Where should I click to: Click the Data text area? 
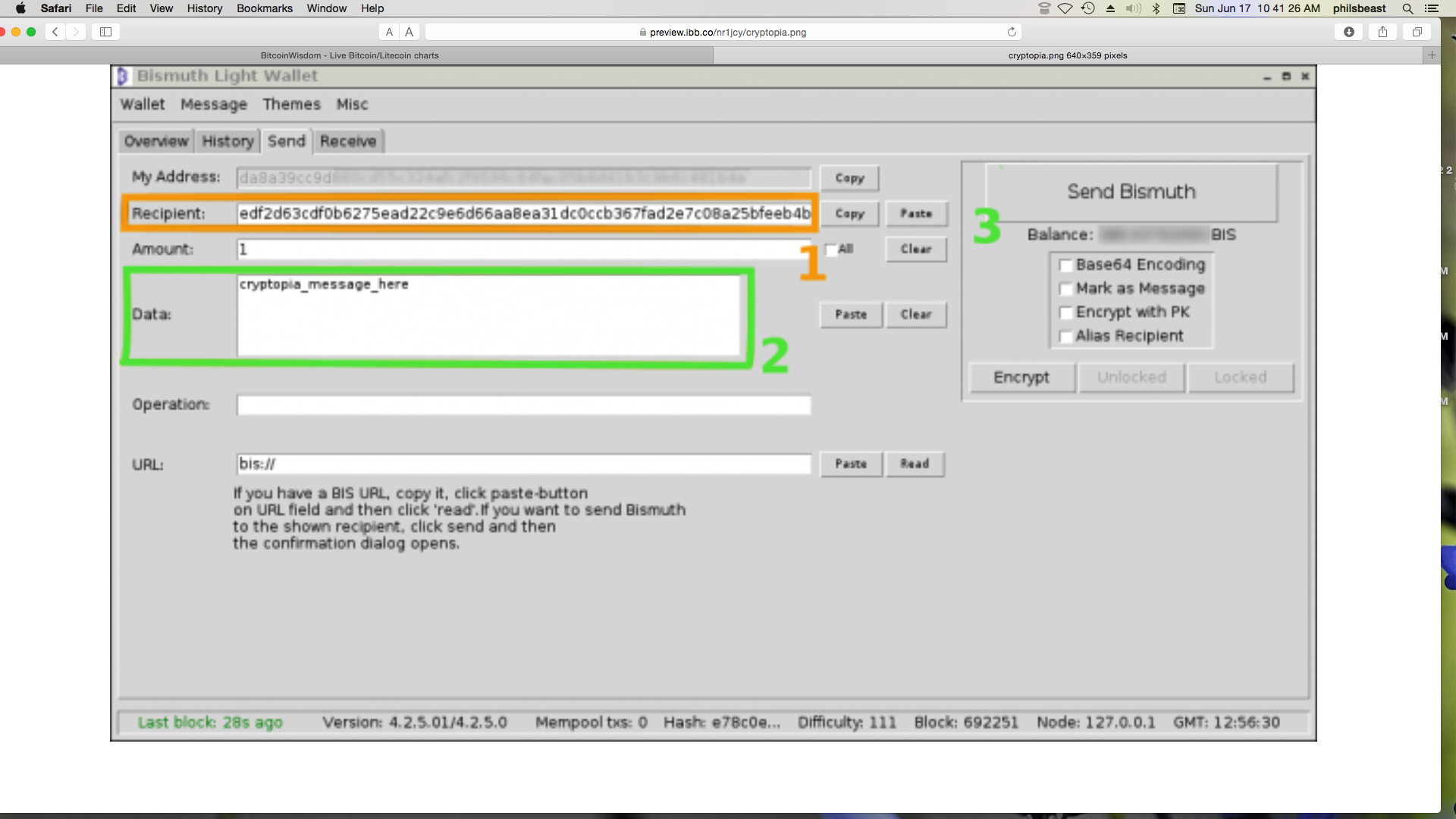coord(490,315)
